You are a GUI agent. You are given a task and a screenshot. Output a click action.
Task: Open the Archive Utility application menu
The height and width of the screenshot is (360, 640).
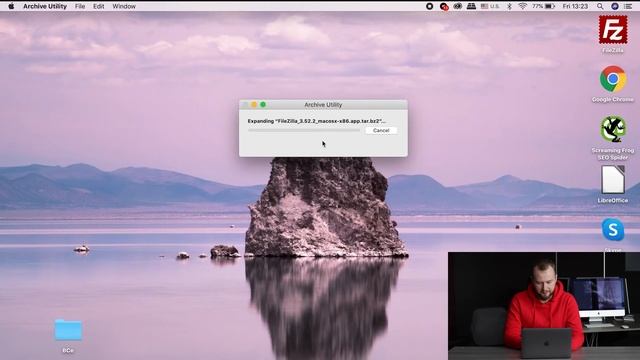(45, 6)
